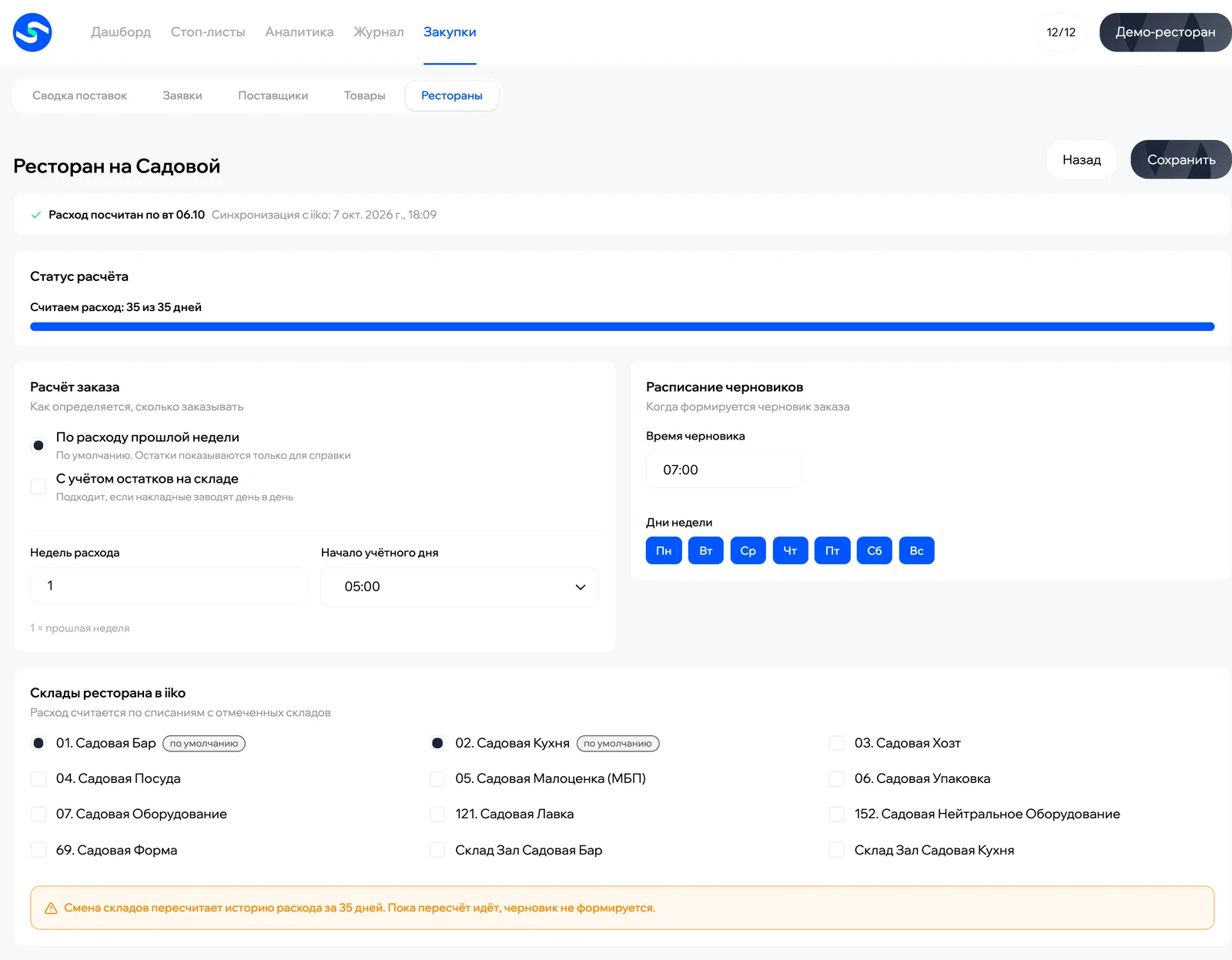Check warehouse '04. Садовая Посуда'

[x=38, y=778]
